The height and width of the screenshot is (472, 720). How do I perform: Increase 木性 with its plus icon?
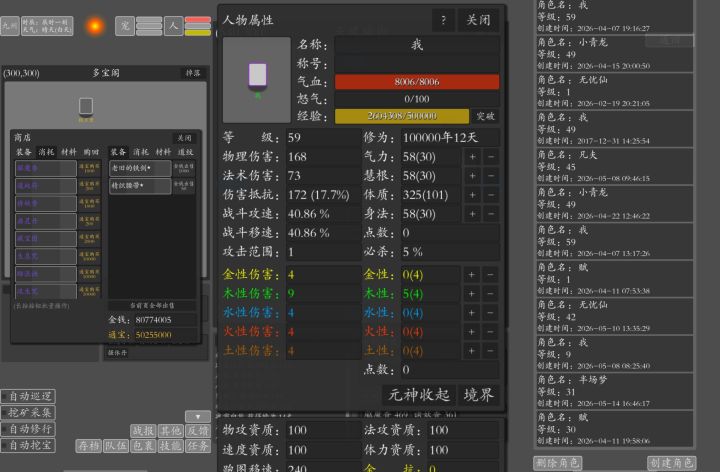click(x=472, y=294)
